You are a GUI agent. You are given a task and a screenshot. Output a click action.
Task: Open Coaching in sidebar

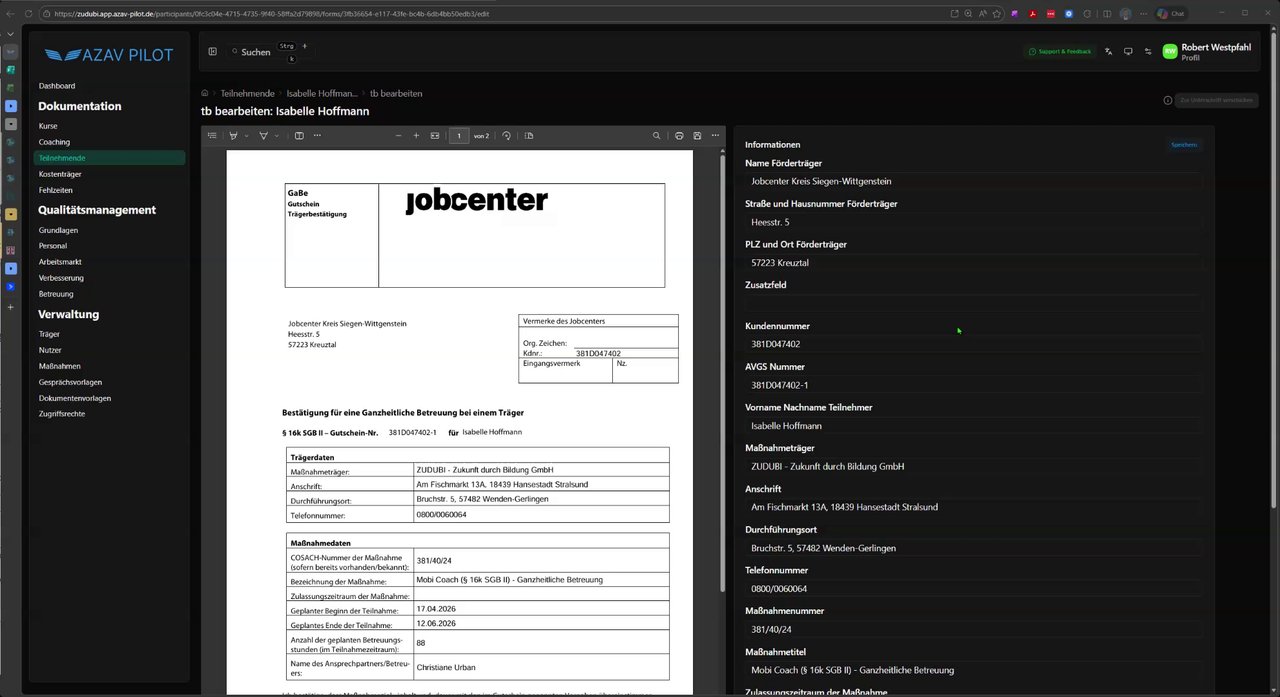[x=54, y=142]
